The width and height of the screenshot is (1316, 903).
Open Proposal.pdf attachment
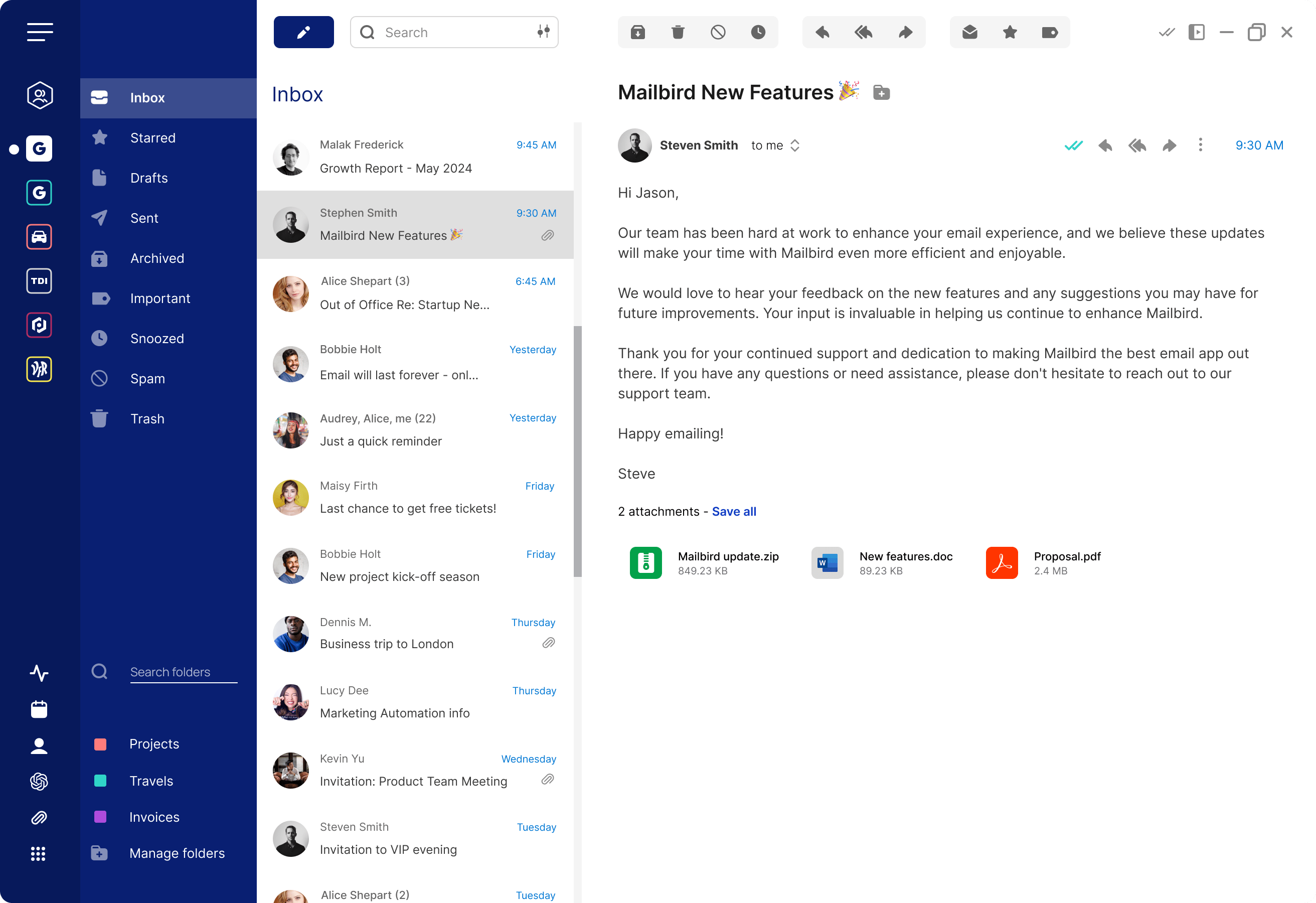(x=1043, y=563)
